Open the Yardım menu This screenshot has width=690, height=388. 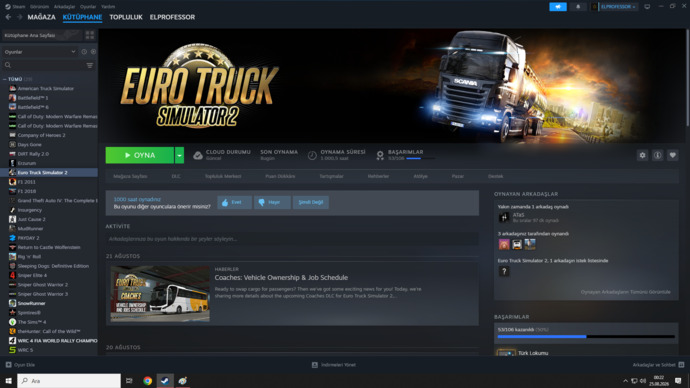(x=108, y=7)
